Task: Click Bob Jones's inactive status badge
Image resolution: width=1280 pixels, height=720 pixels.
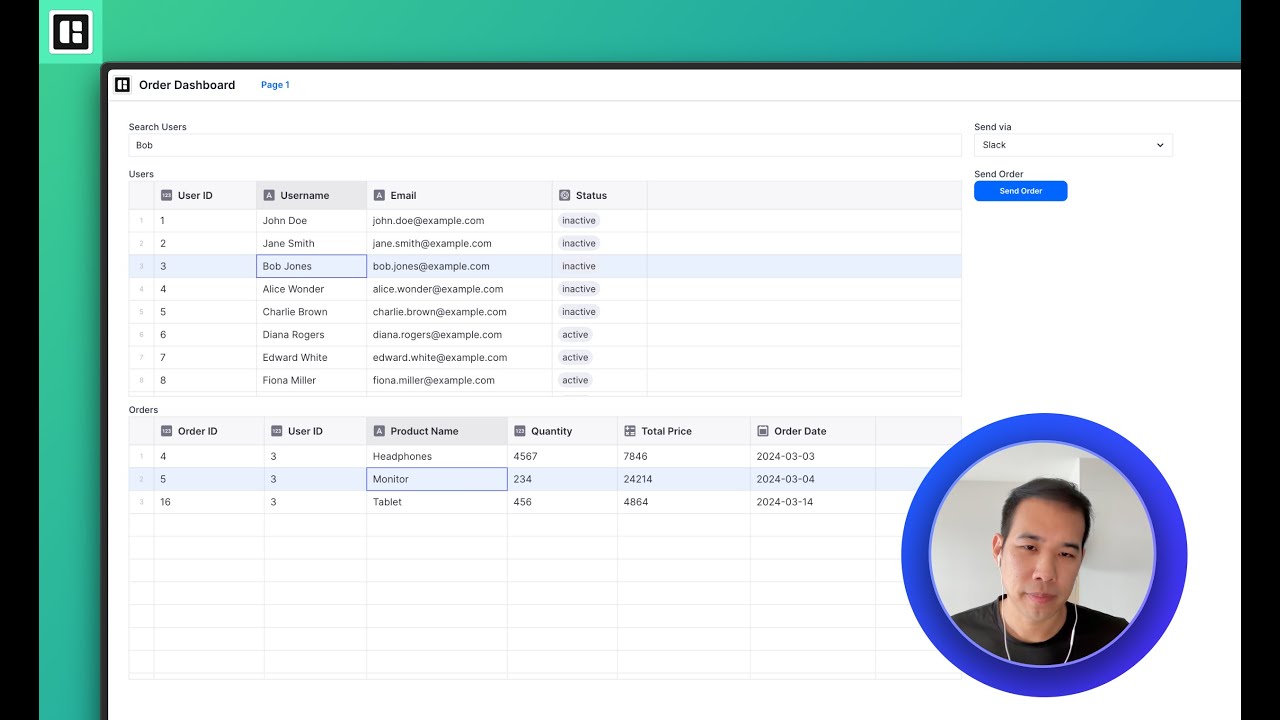Action: coord(579,266)
